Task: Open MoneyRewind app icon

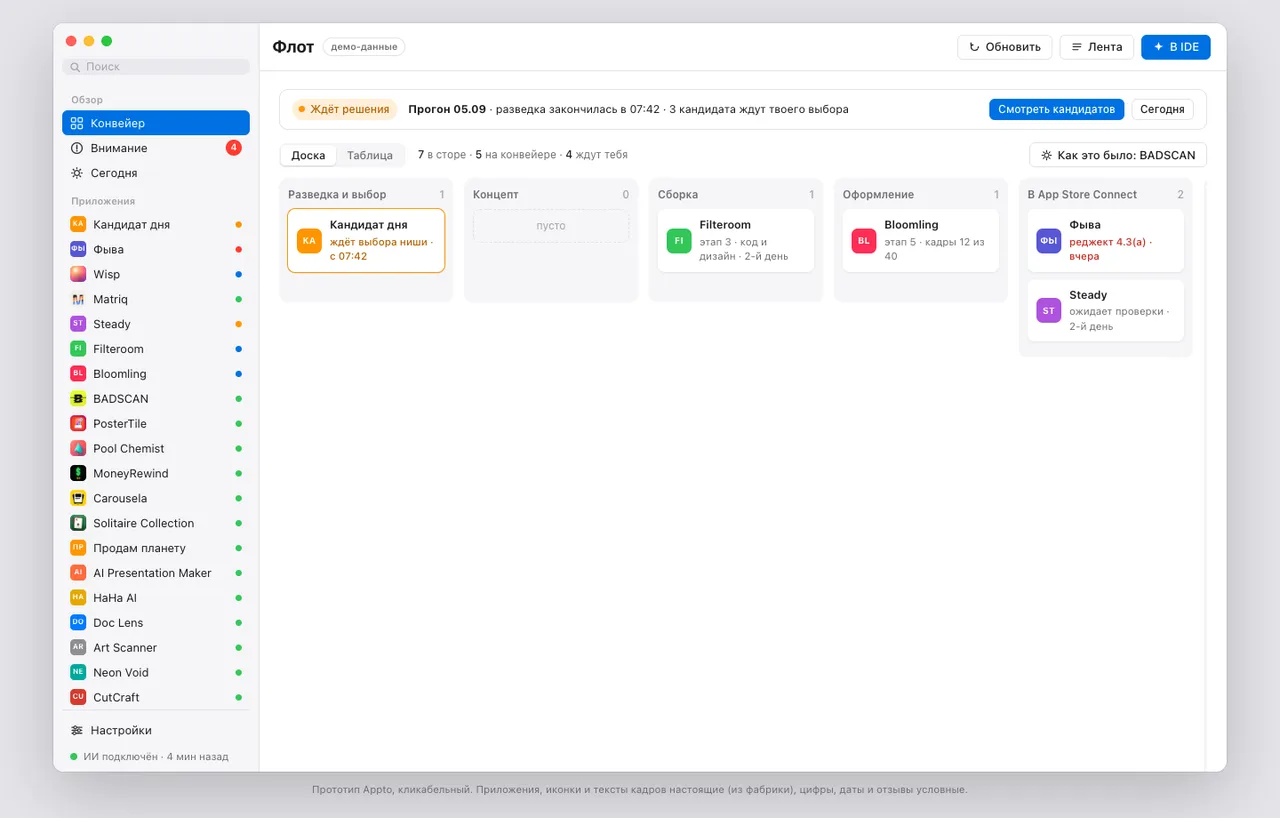Action: 78,473
